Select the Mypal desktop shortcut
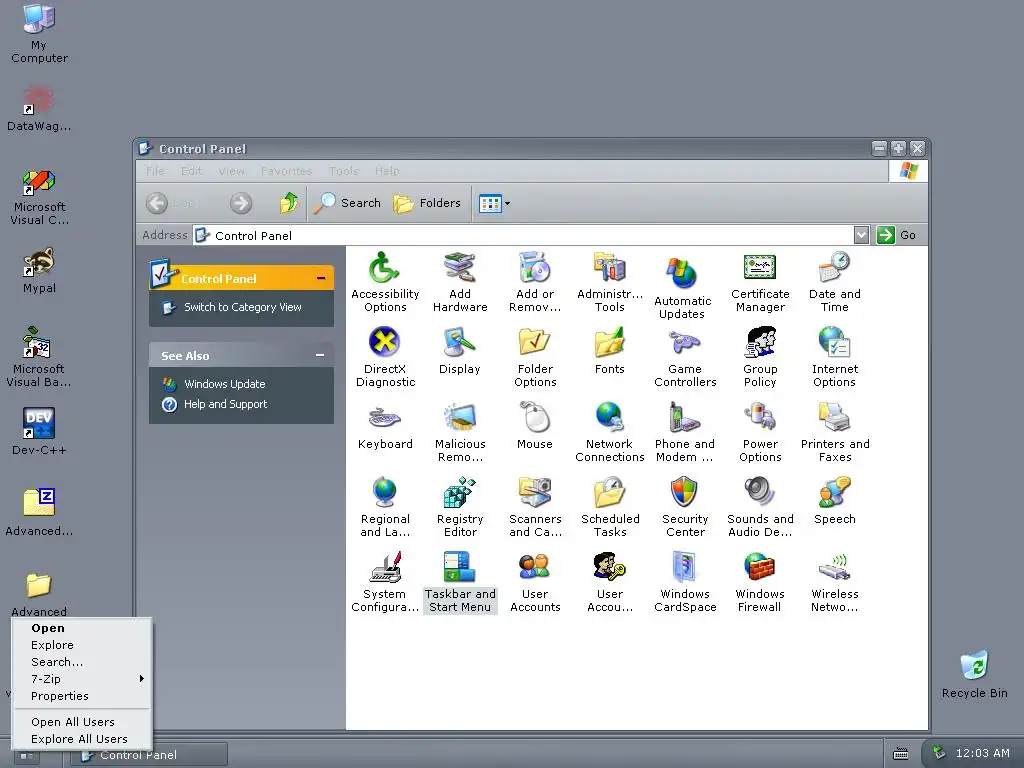 point(39,270)
